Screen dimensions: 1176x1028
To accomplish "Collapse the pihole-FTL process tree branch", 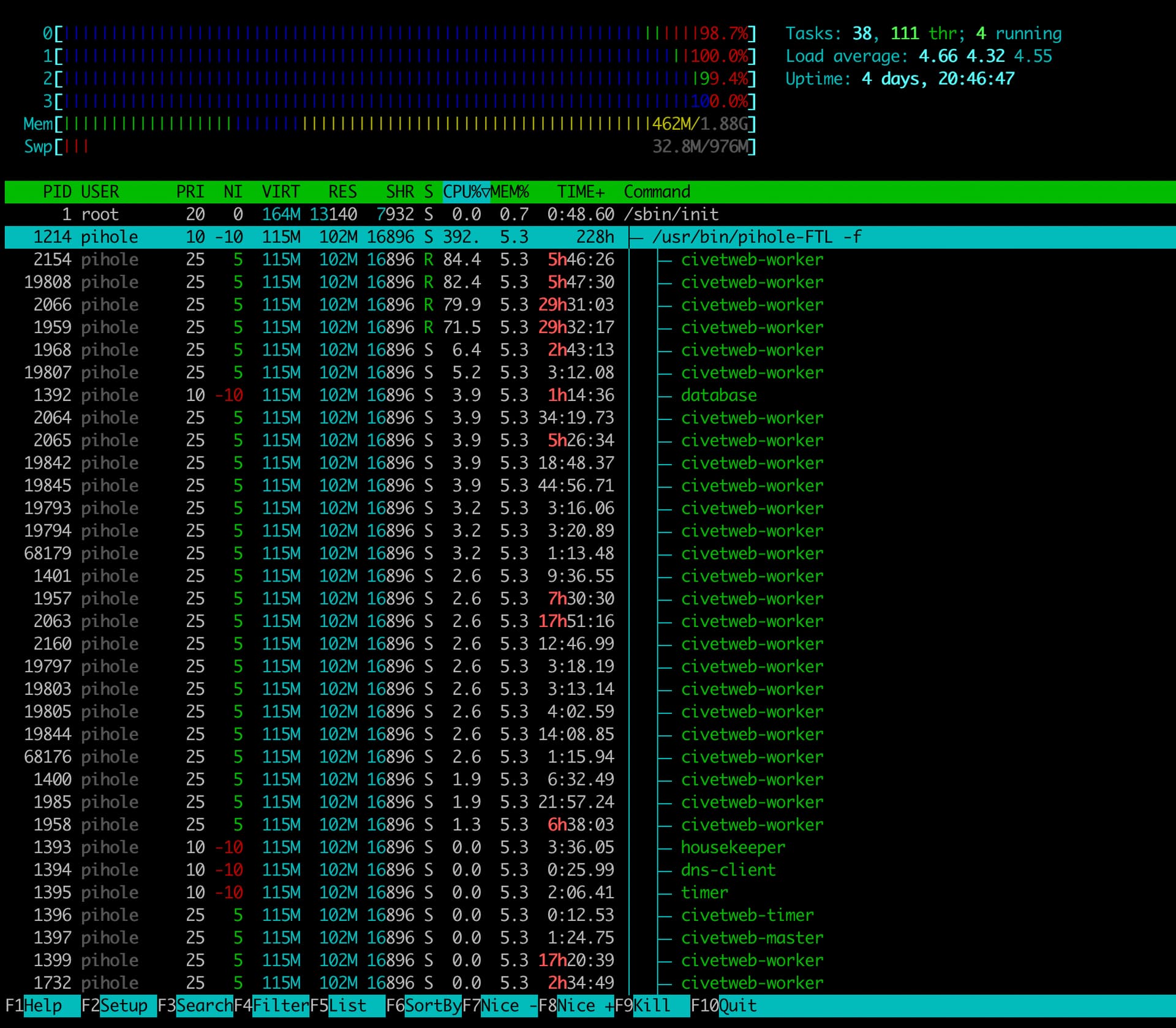I will pyautogui.click(x=637, y=238).
